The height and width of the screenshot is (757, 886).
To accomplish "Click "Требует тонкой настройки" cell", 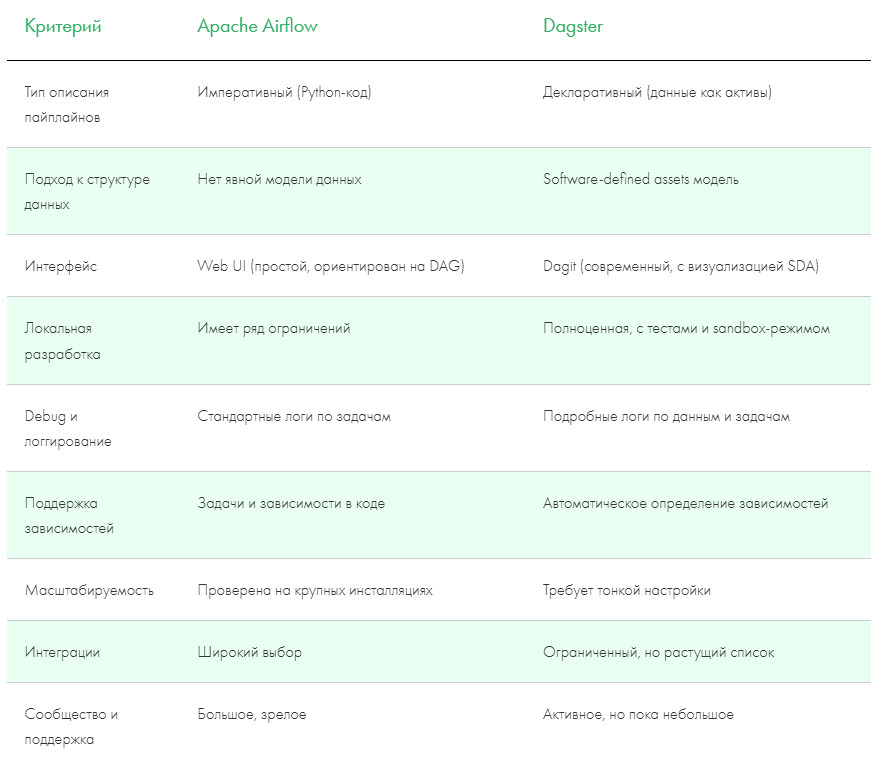I will 627,590.
